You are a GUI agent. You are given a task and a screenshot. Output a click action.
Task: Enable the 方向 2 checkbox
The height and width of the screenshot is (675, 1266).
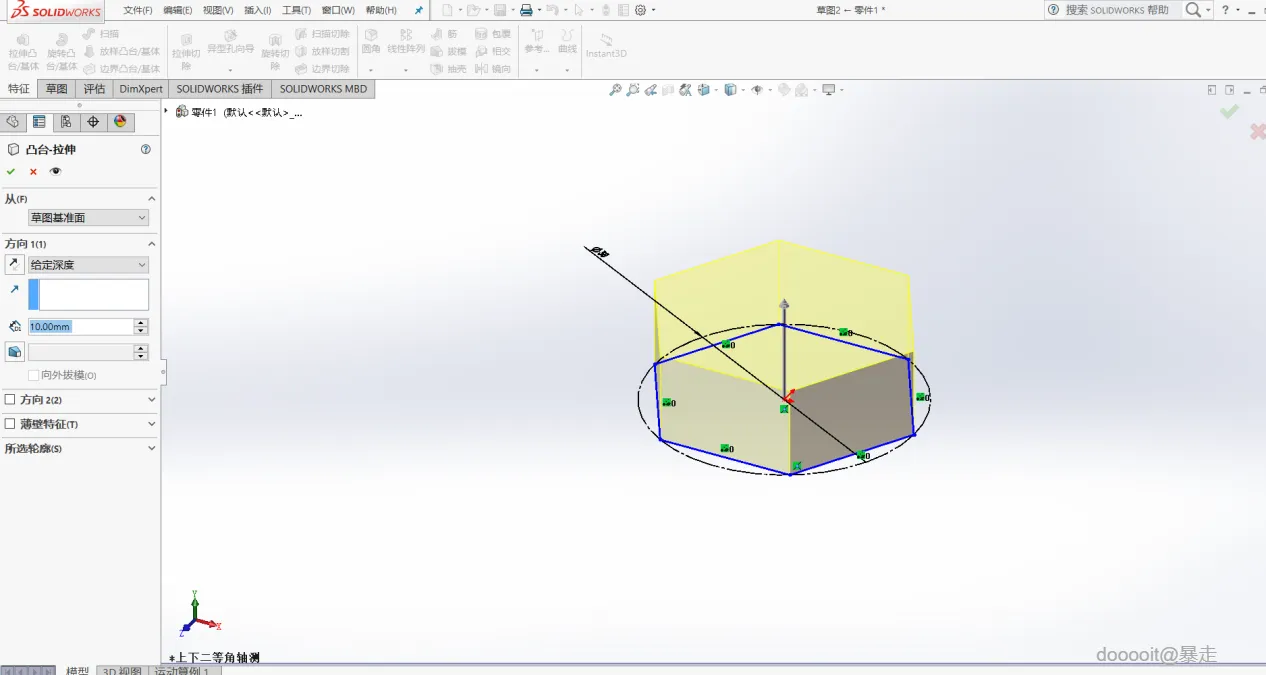10,399
